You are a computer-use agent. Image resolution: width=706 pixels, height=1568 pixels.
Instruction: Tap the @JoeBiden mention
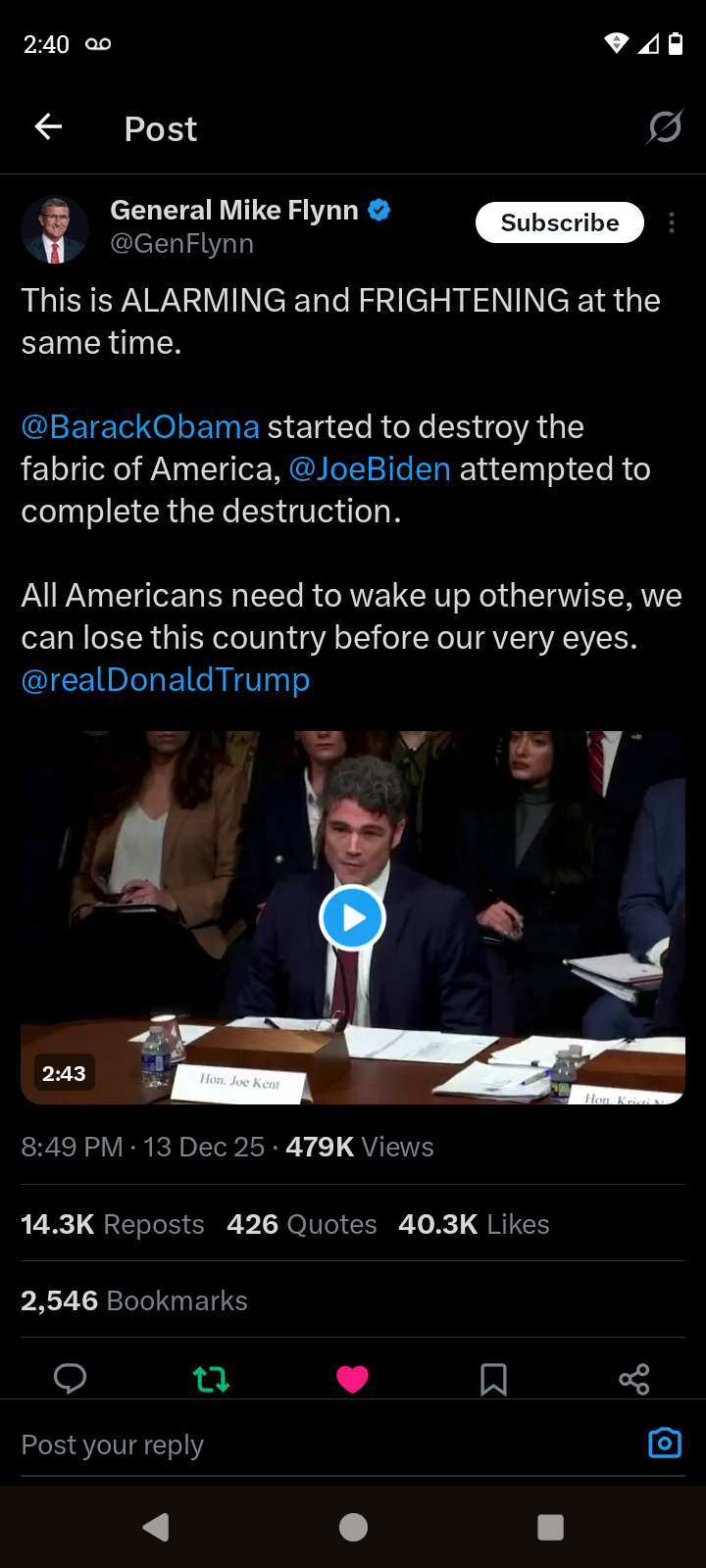[370, 469]
